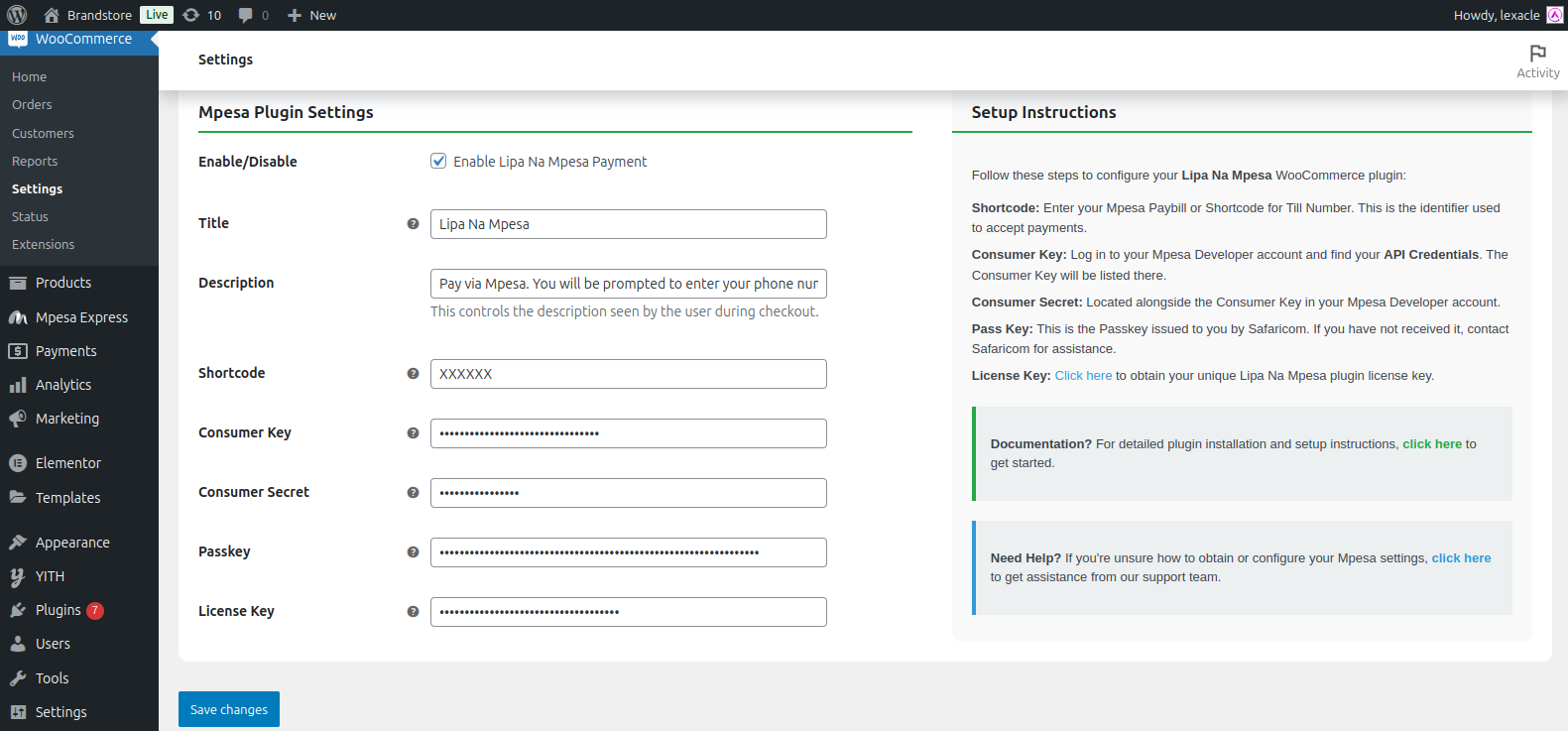Open WooCommerce Reports submenu item

(x=35, y=161)
